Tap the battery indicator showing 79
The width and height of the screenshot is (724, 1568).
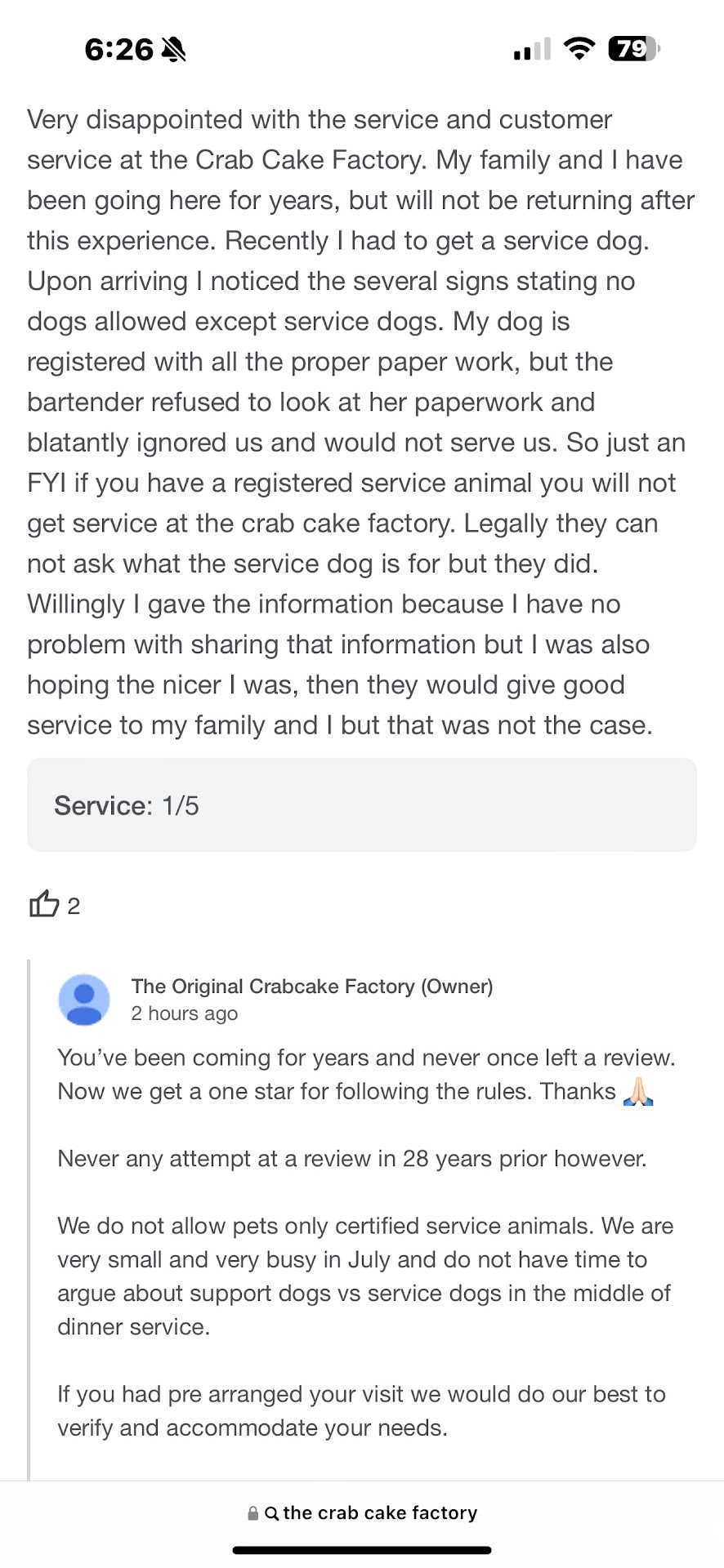[x=633, y=49]
